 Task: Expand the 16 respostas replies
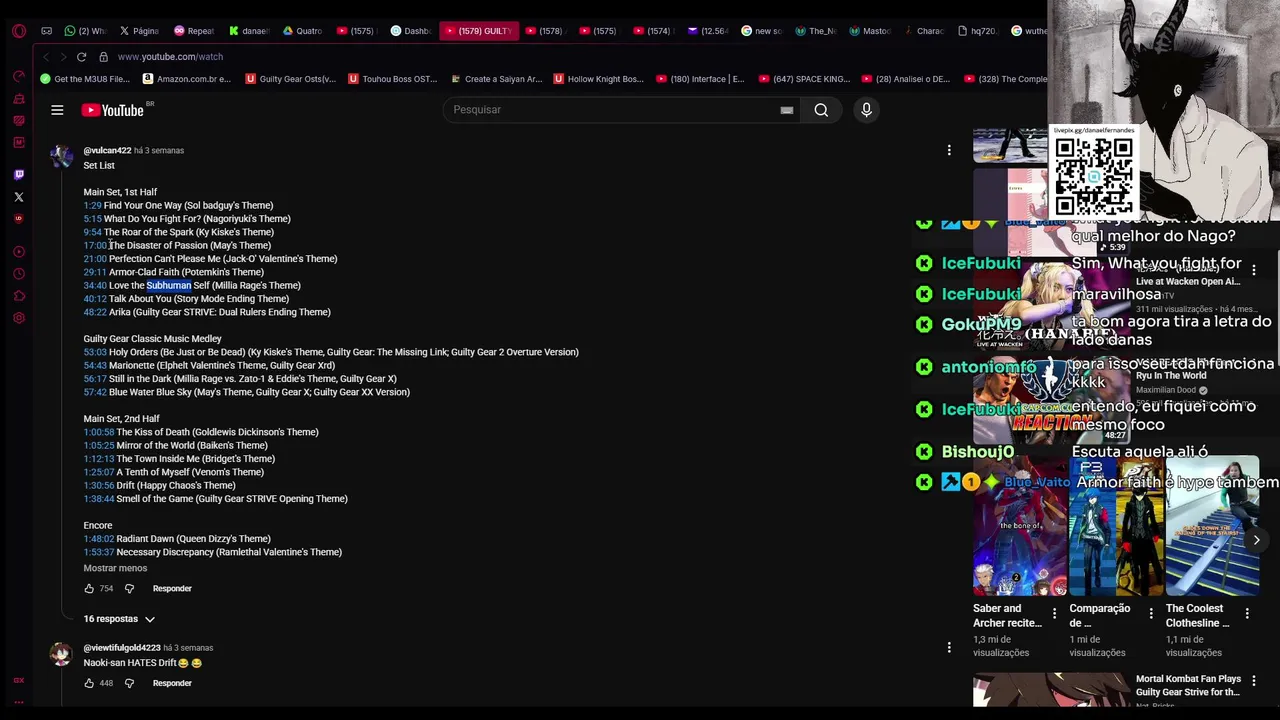[x=119, y=619]
